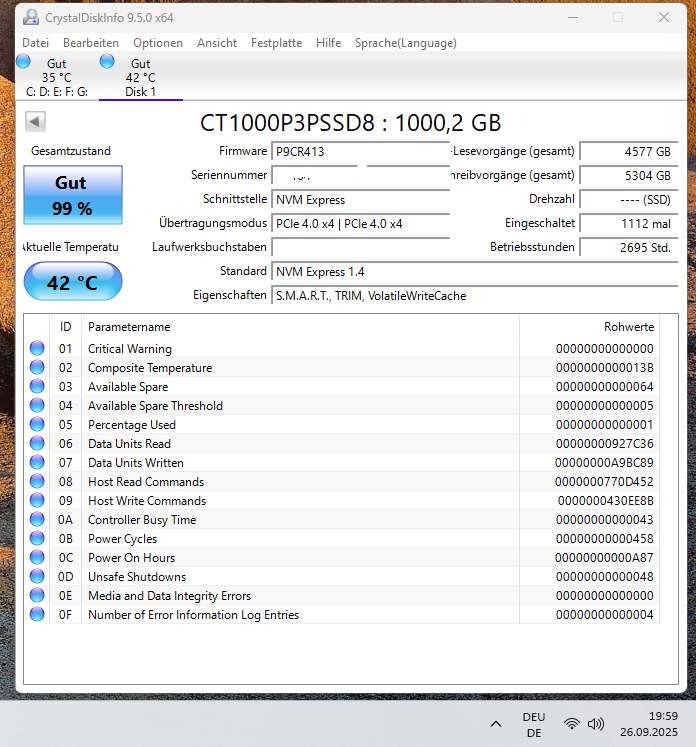Image resolution: width=696 pixels, height=747 pixels.
Task: Click the Übertragungsmodus field PCIe 4.0 x4
Action: click(361, 223)
